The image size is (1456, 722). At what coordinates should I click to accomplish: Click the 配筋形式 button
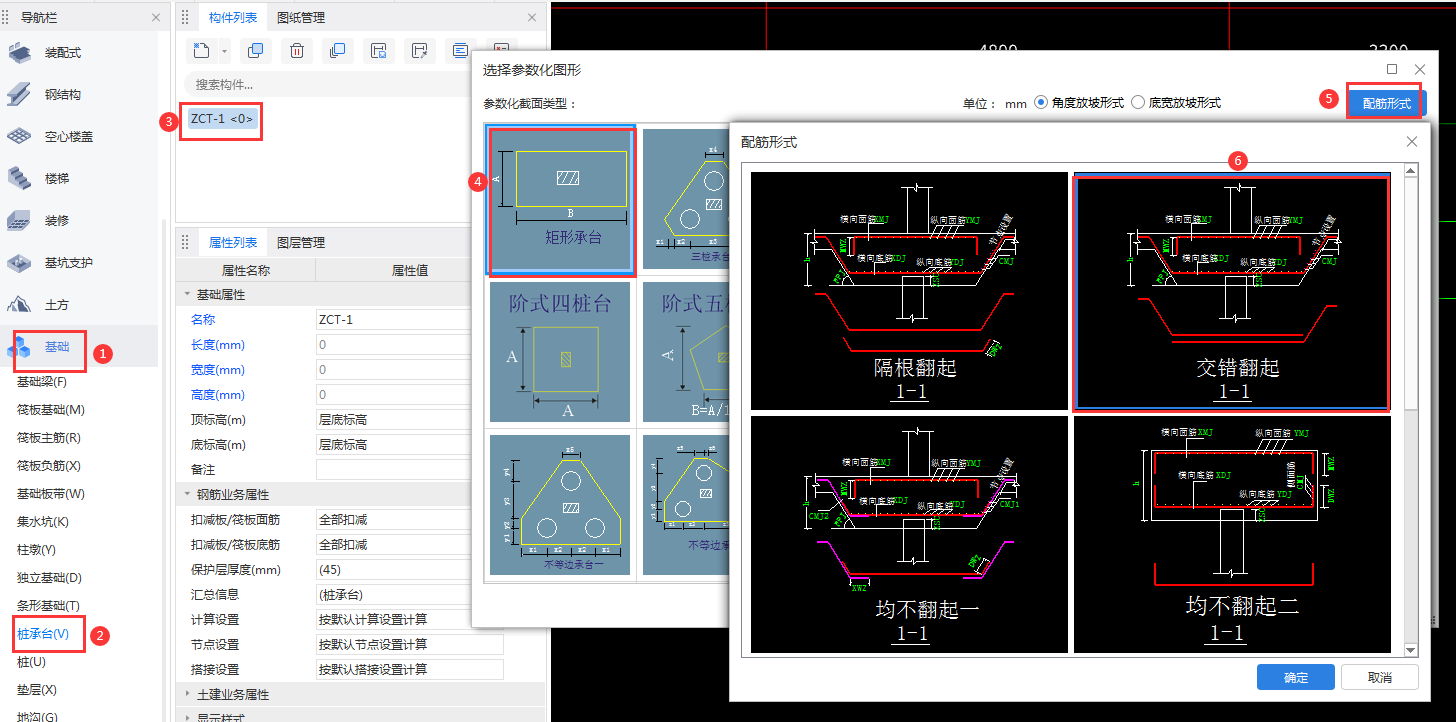coord(1387,103)
